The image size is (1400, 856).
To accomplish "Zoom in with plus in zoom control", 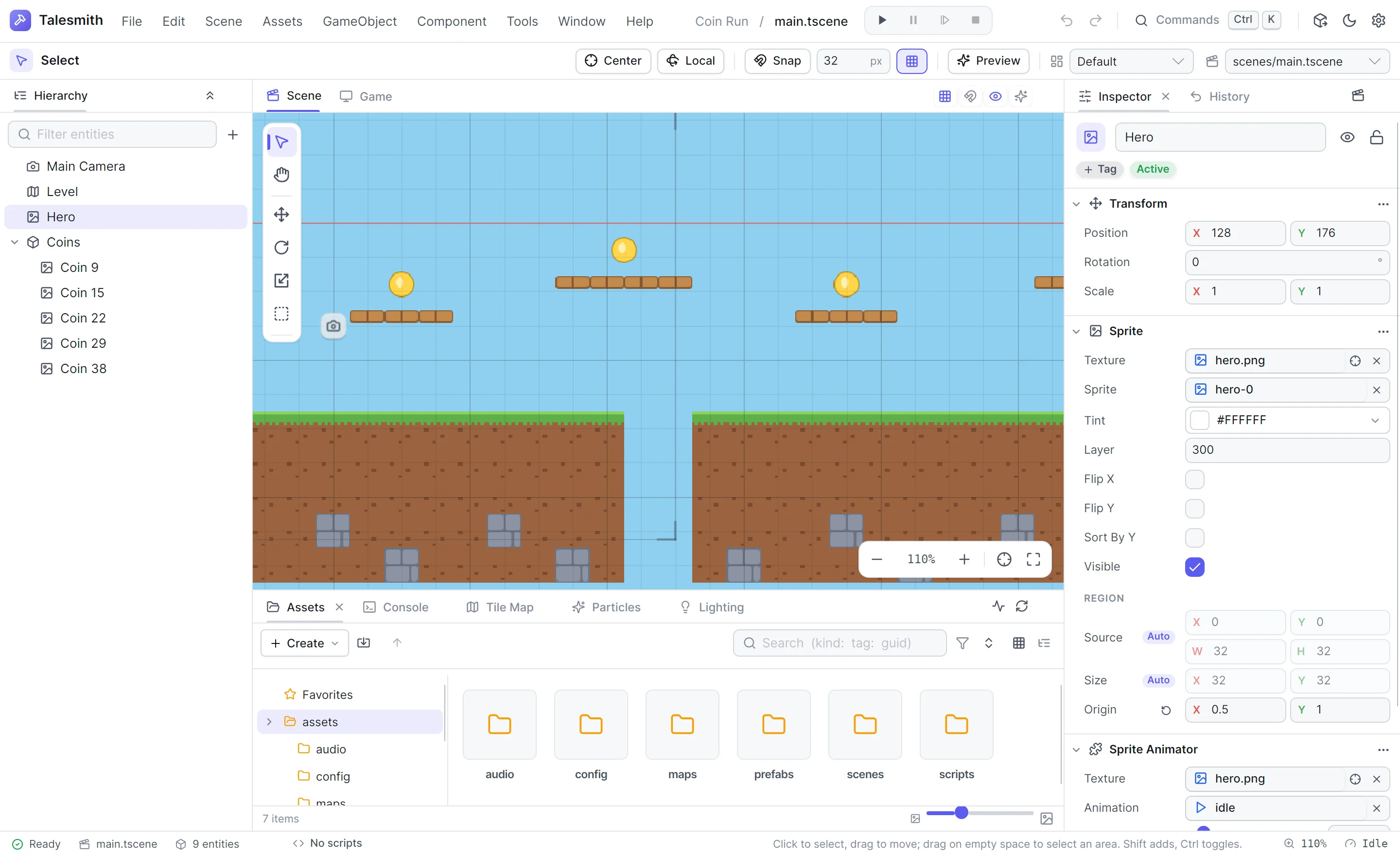I will (964, 559).
